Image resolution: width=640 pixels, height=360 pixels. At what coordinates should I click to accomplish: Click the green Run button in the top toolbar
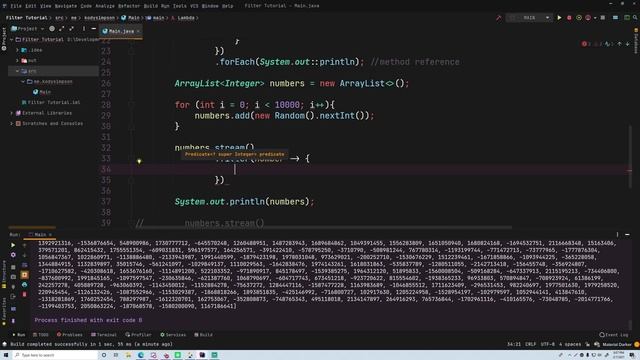click(x=559, y=18)
